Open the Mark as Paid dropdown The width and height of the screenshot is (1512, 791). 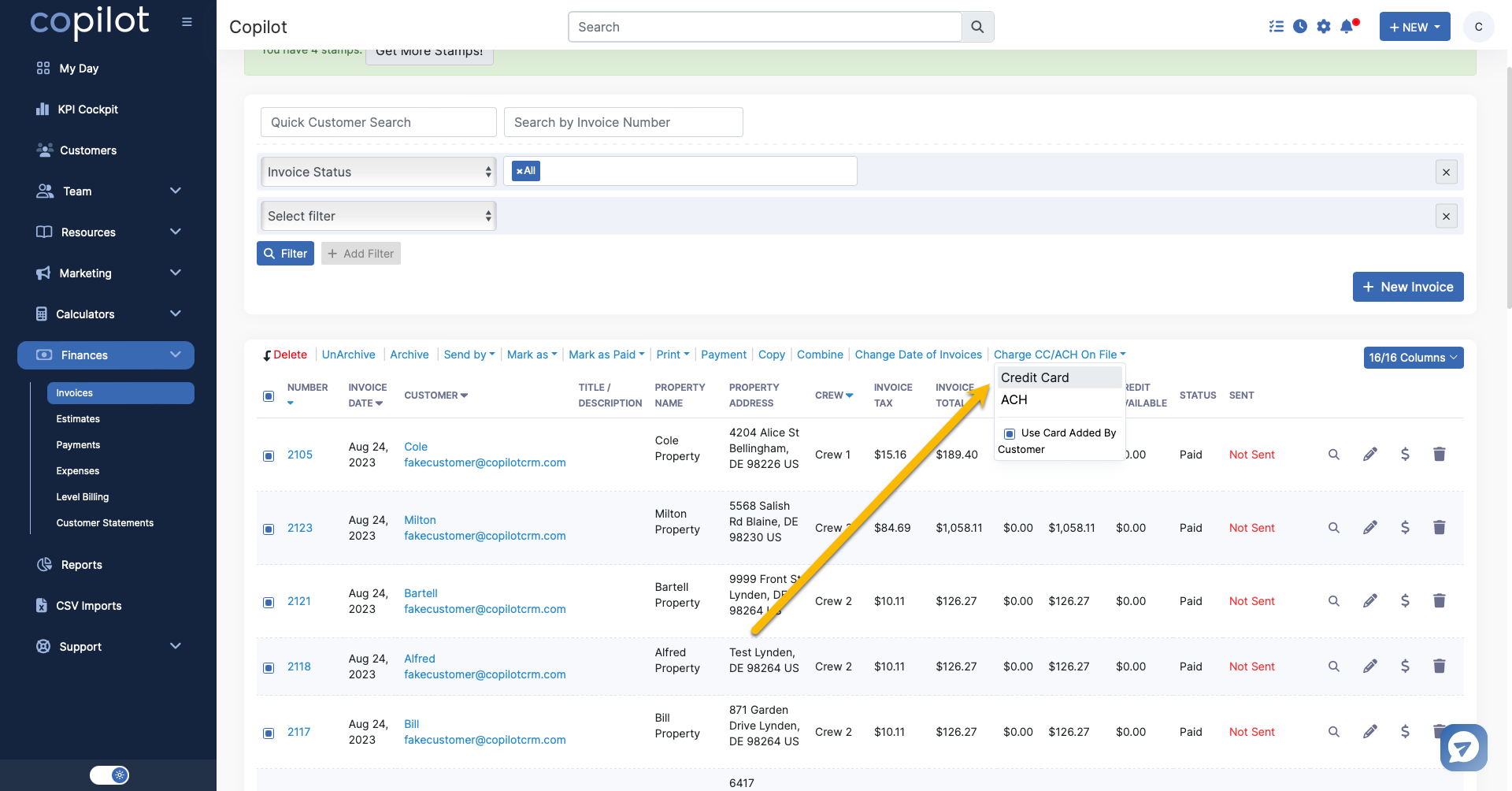[x=606, y=355]
